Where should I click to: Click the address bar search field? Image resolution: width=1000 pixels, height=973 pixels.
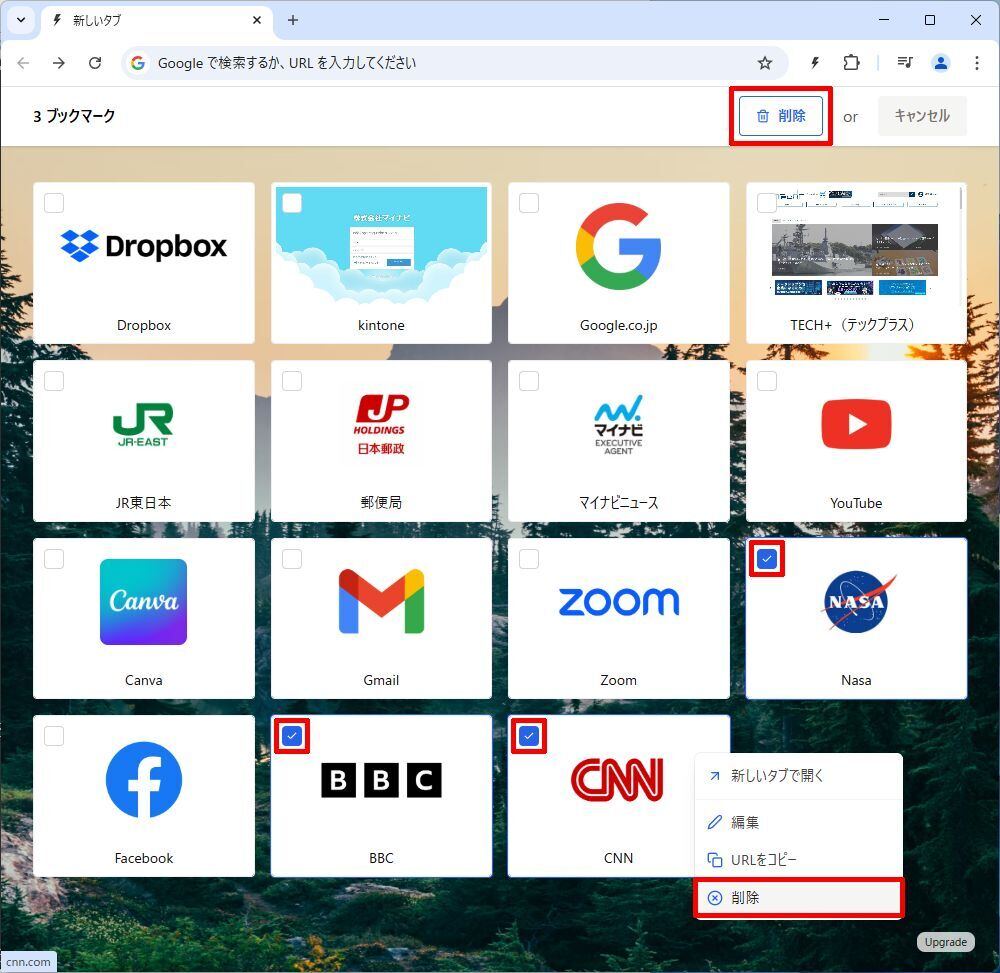tap(454, 62)
